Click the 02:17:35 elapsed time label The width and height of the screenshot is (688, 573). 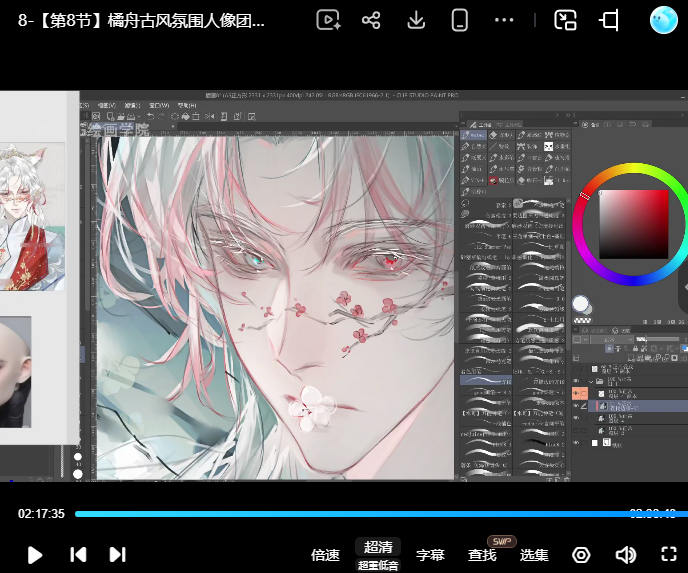[x=41, y=514]
